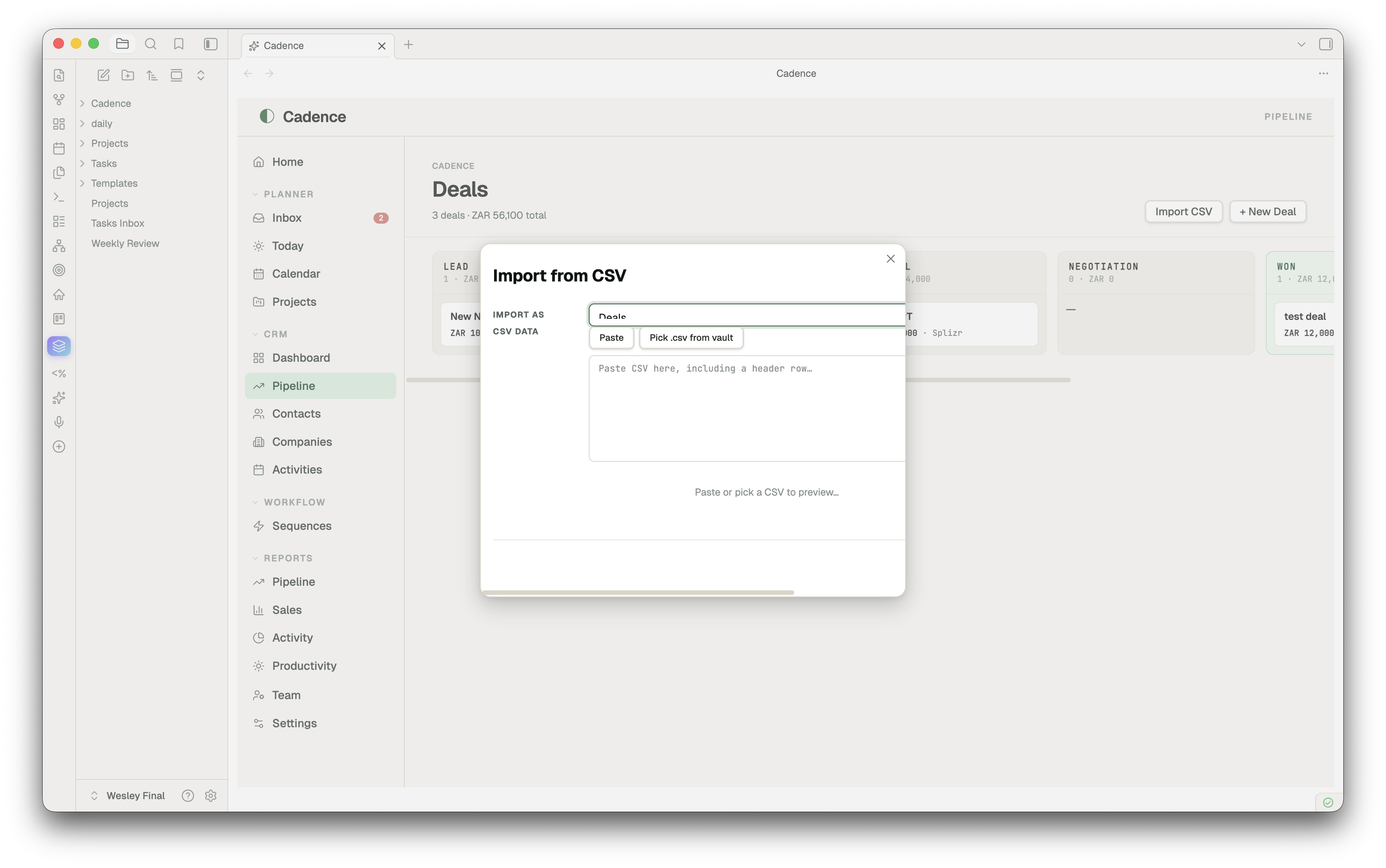Open the Weekly Review note
Image resolution: width=1386 pixels, height=868 pixels.
[x=125, y=243]
